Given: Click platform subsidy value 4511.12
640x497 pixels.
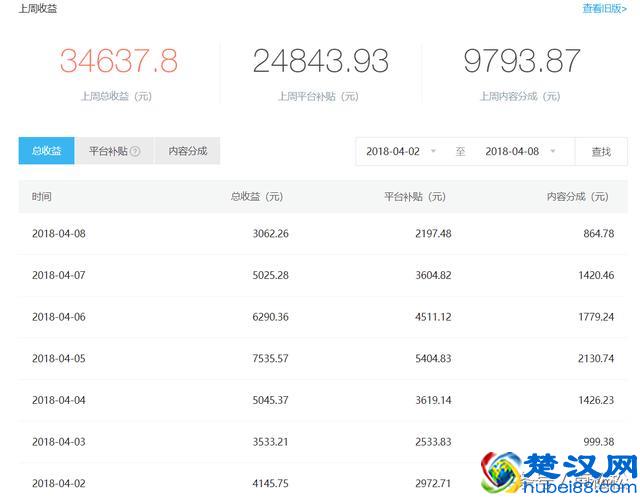Looking at the screenshot, I should click(433, 317).
